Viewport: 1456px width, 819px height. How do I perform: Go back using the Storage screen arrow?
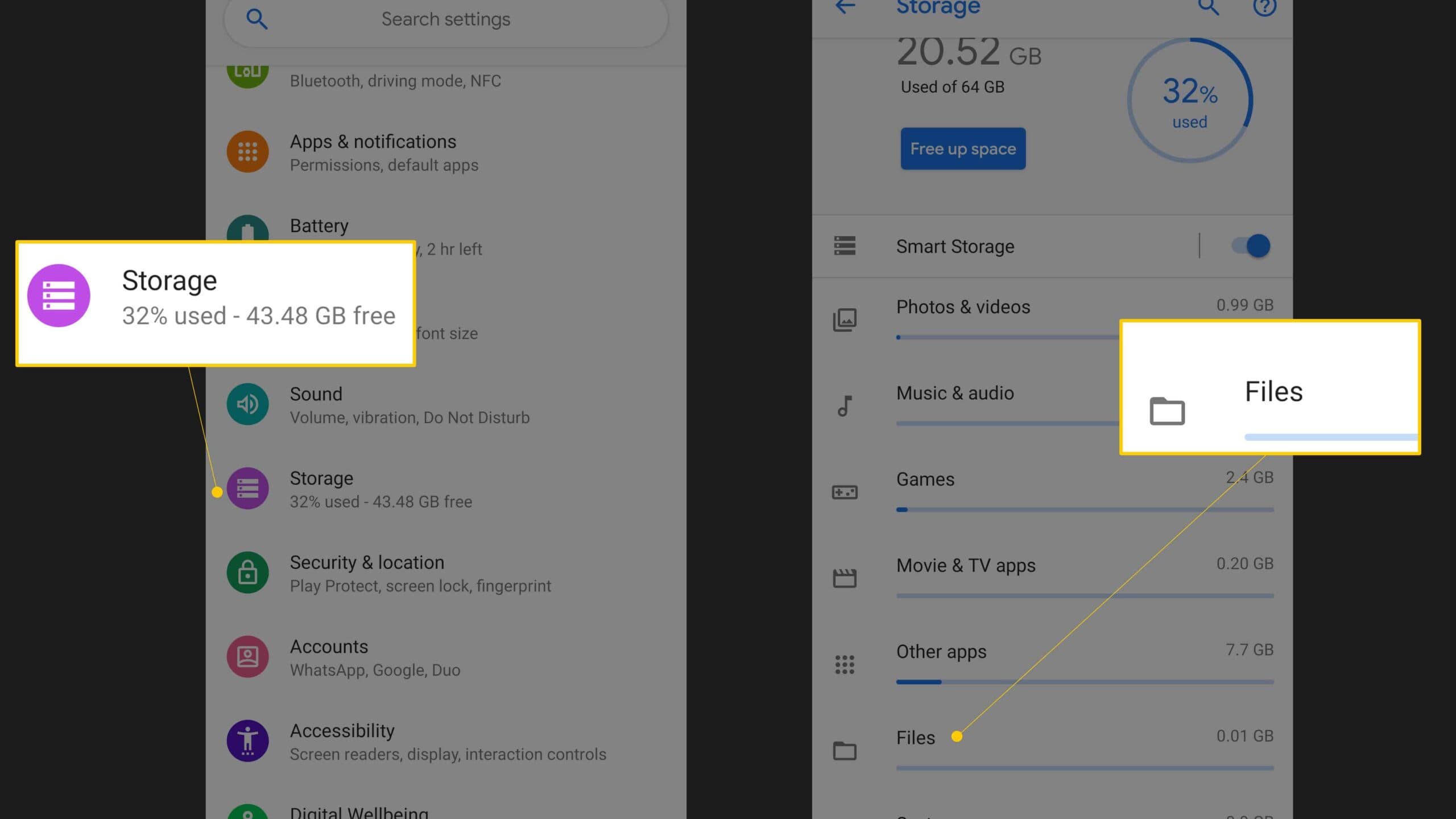pyautogui.click(x=845, y=7)
